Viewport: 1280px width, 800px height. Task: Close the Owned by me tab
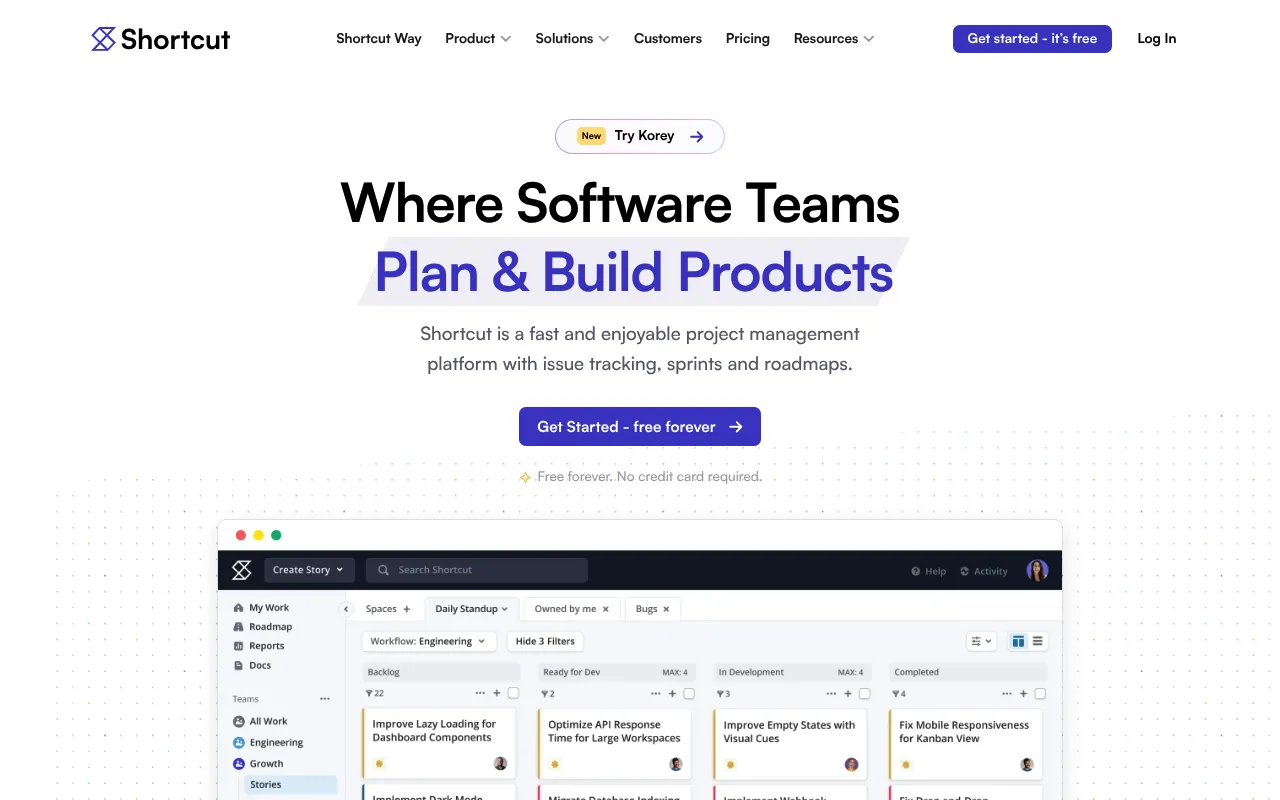tap(606, 609)
